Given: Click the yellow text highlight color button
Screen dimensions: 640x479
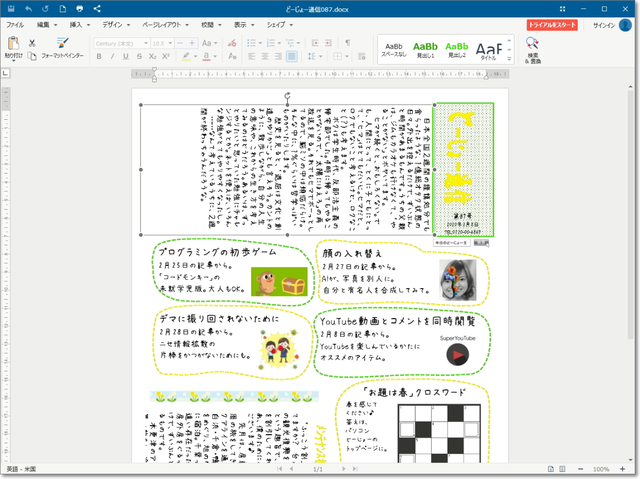Looking at the screenshot, I should (x=186, y=57).
